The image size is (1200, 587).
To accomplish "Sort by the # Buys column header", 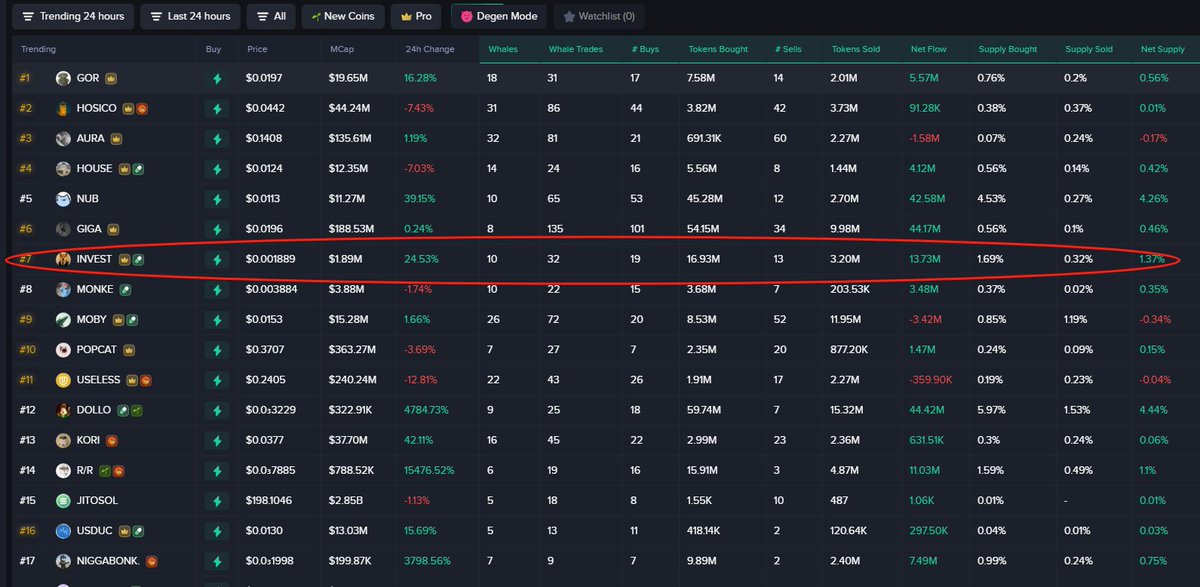I will click(x=646, y=49).
